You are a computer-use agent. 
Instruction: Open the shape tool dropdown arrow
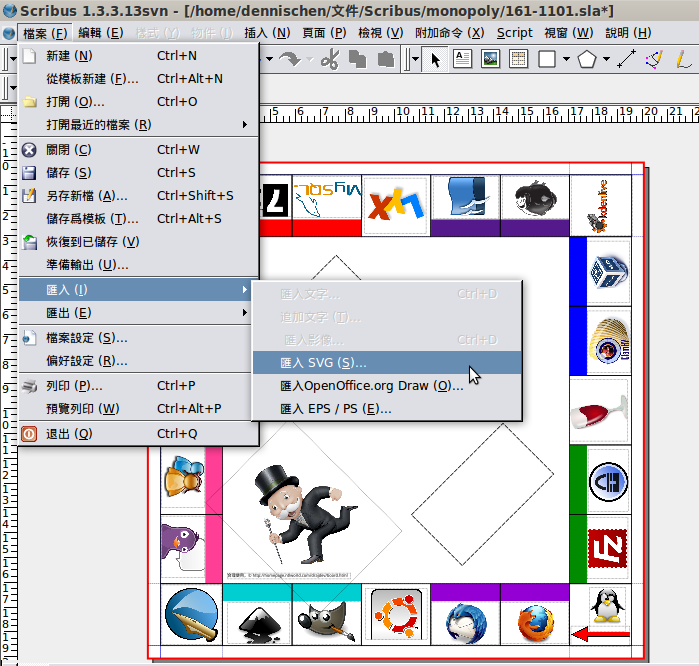566,59
